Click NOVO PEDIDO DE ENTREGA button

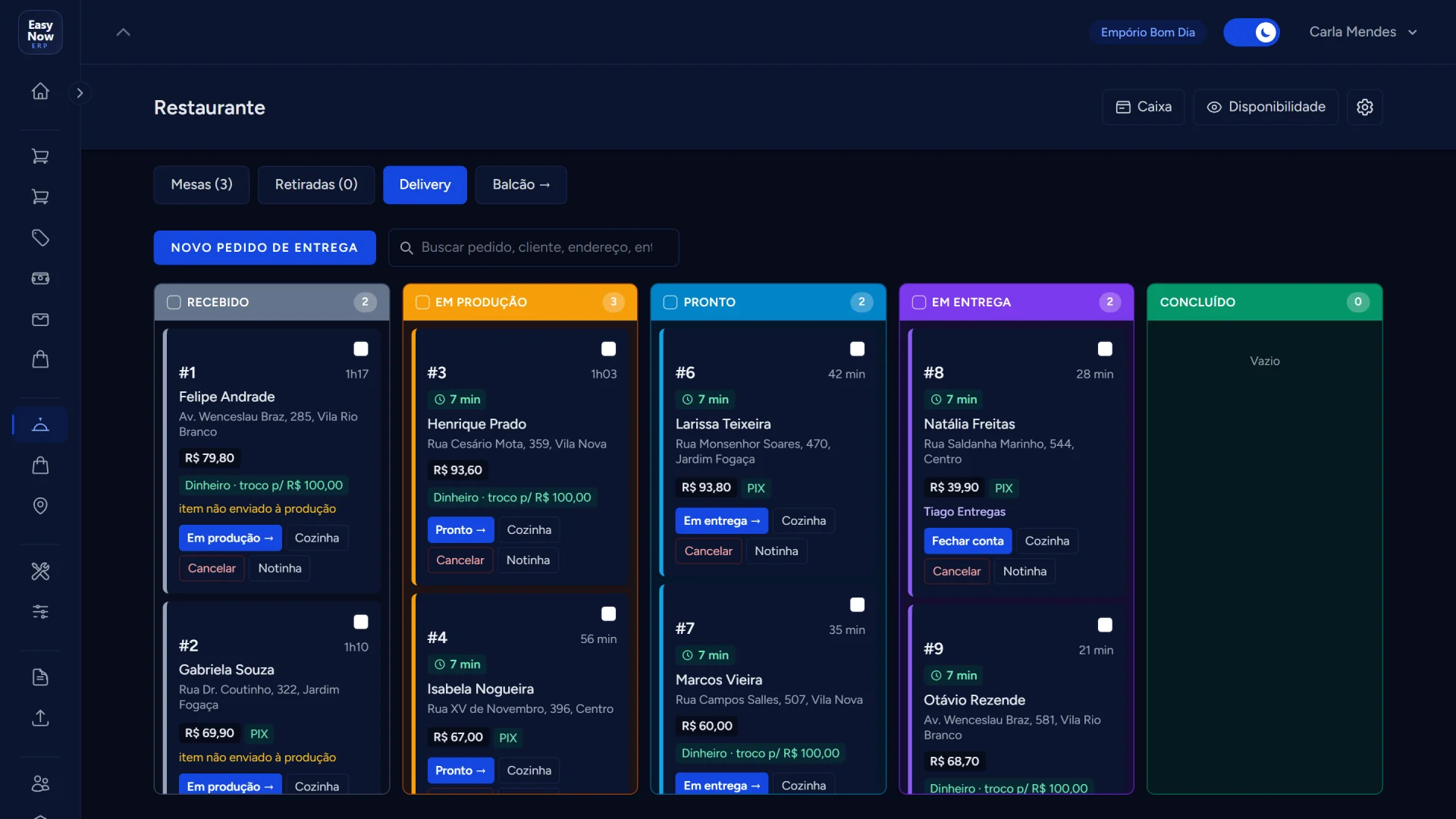(265, 247)
